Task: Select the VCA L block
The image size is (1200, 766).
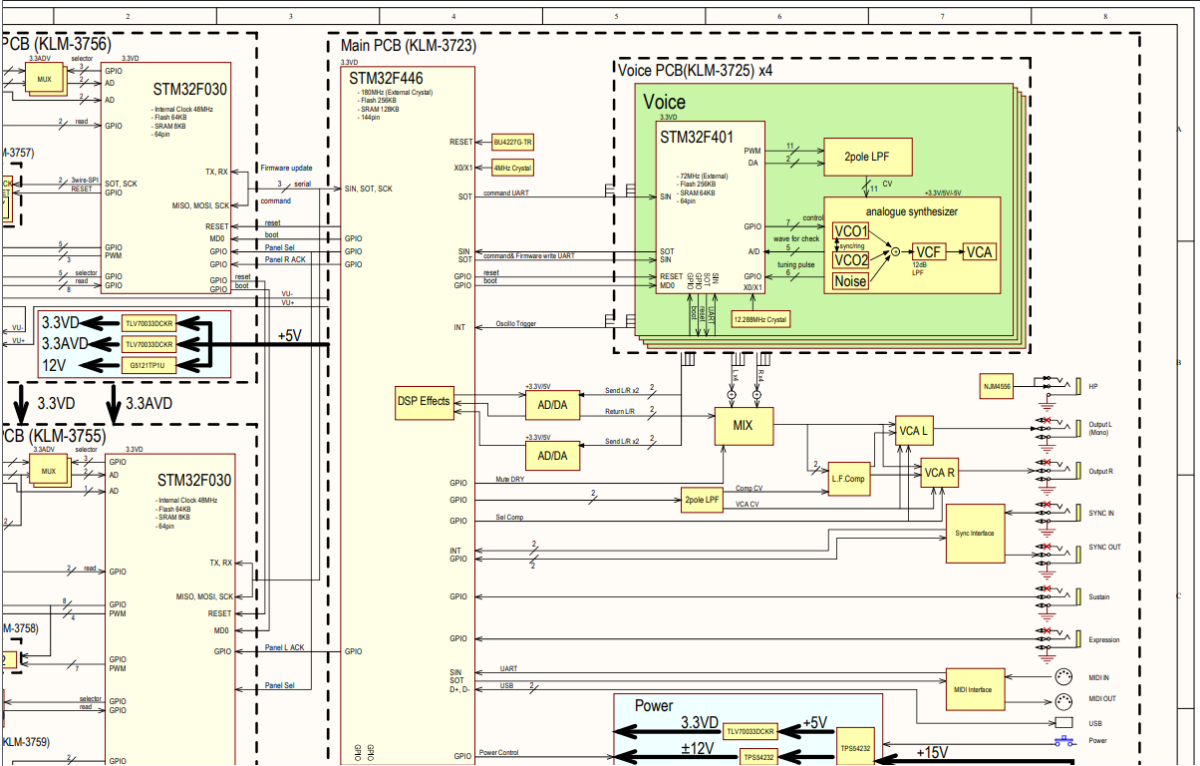Action: (x=914, y=431)
